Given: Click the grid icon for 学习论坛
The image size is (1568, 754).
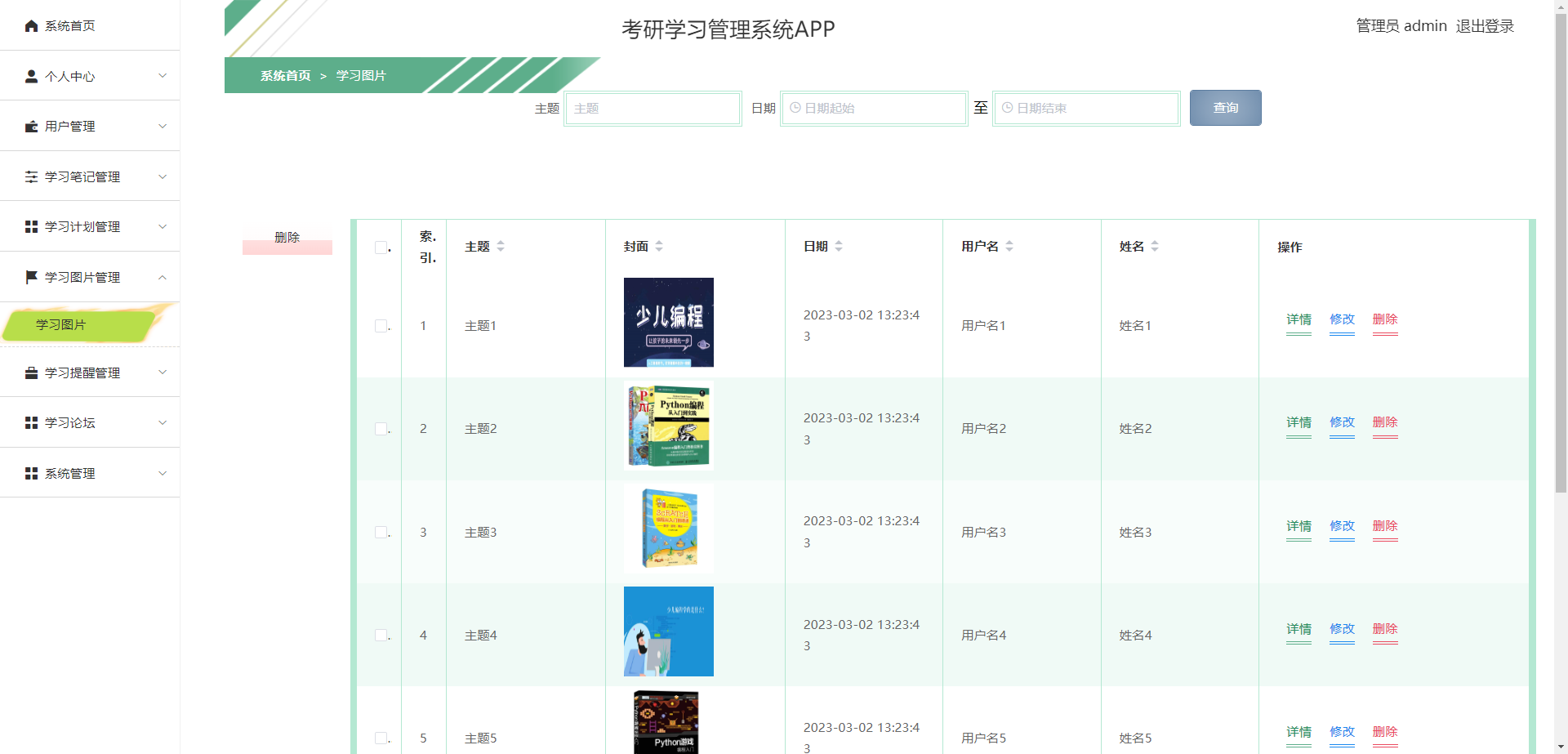Looking at the screenshot, I should point(32,422).
